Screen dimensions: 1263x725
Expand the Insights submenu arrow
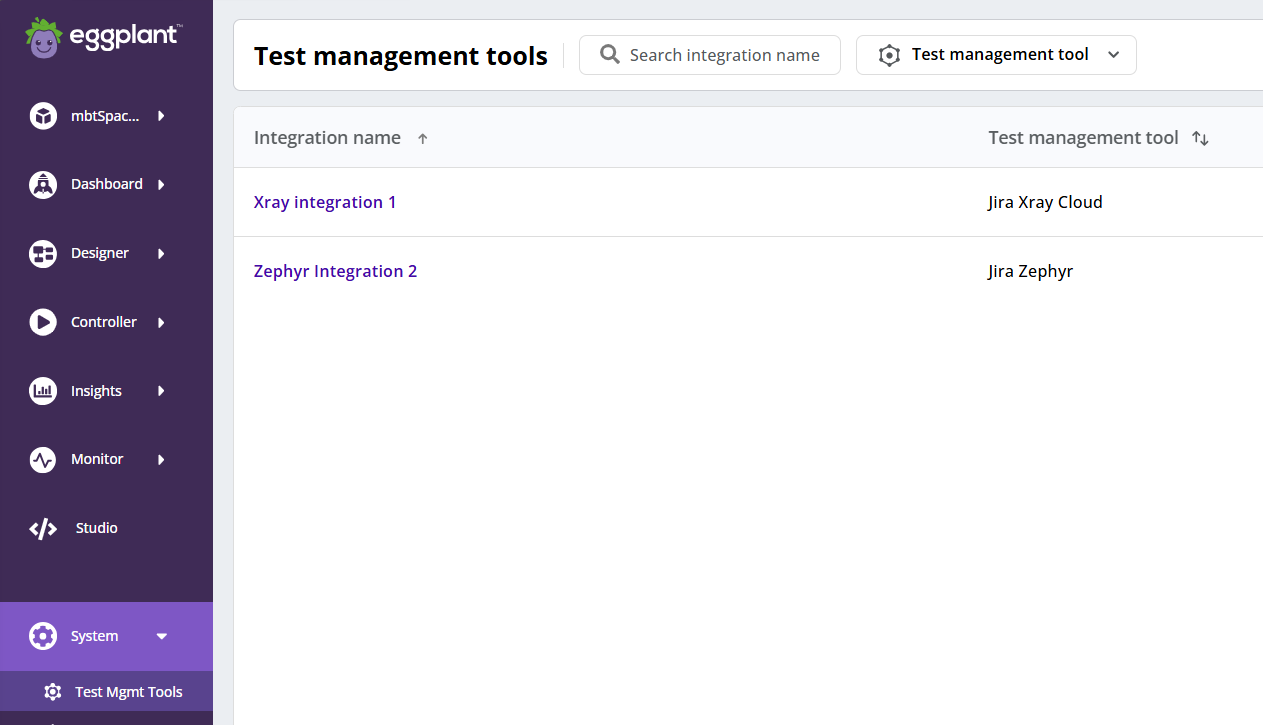click(x=161, y=391)
